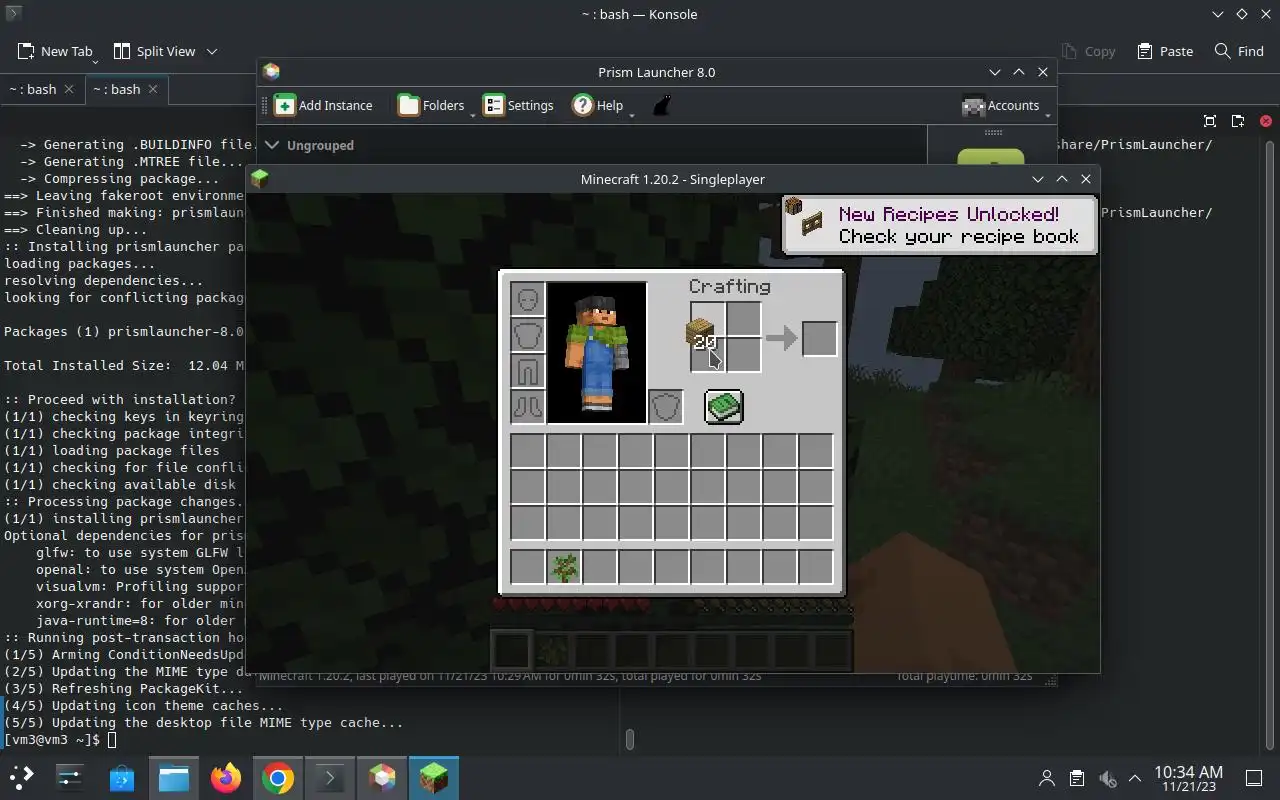This screenshot has width=1280, height=800.
Task: Open system settings icon in taskbar
Action: point(70,777)
